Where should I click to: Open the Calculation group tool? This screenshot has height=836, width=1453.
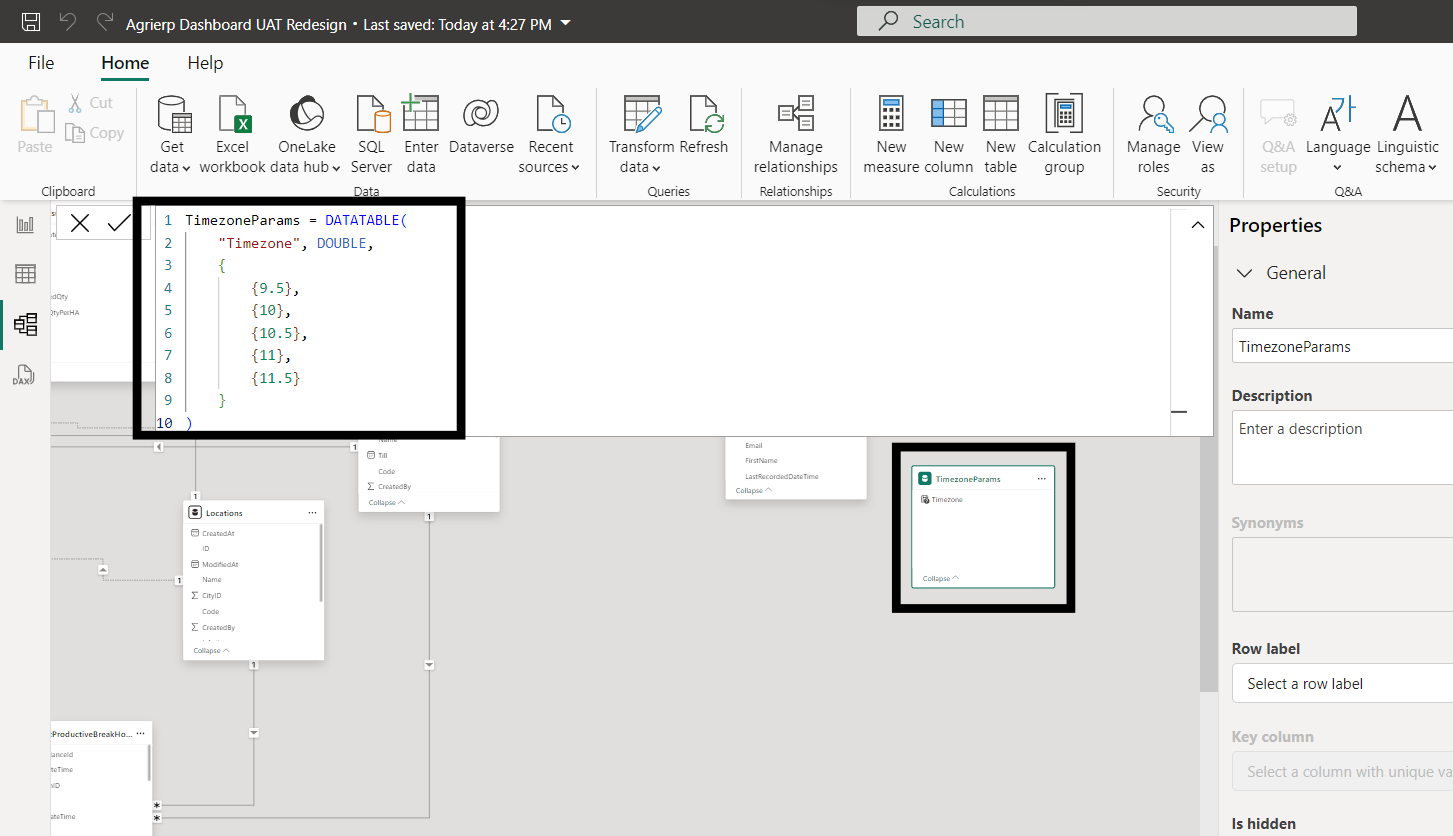pyautogui.click(x=1064, y=130)
